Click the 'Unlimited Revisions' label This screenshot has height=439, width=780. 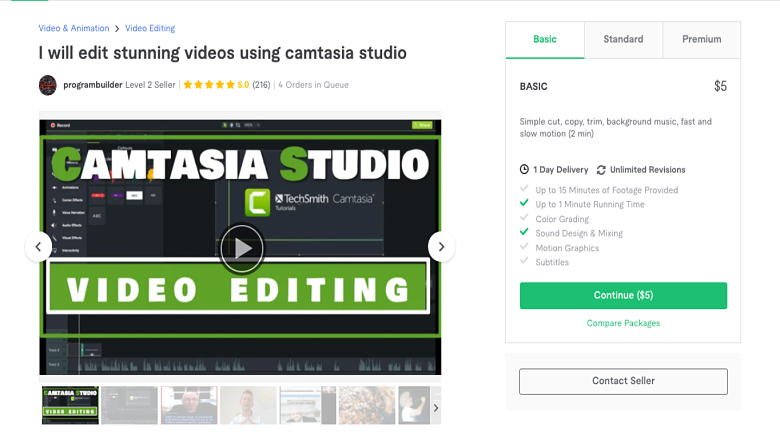pyautogui.click(x=648, y=170)
